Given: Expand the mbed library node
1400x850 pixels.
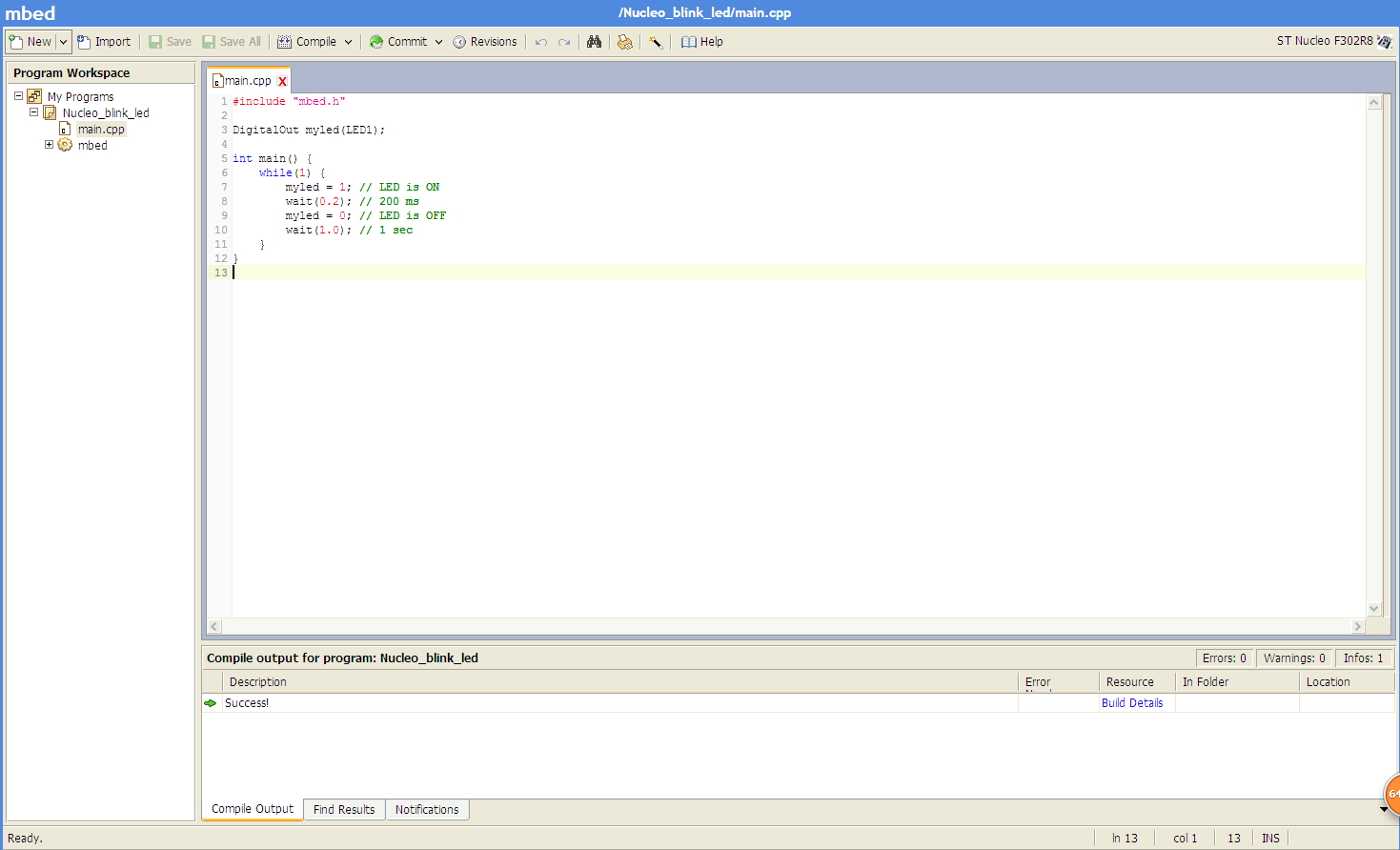Looking at the screenshot, I should pyautogui.click(x=49, y=145).
